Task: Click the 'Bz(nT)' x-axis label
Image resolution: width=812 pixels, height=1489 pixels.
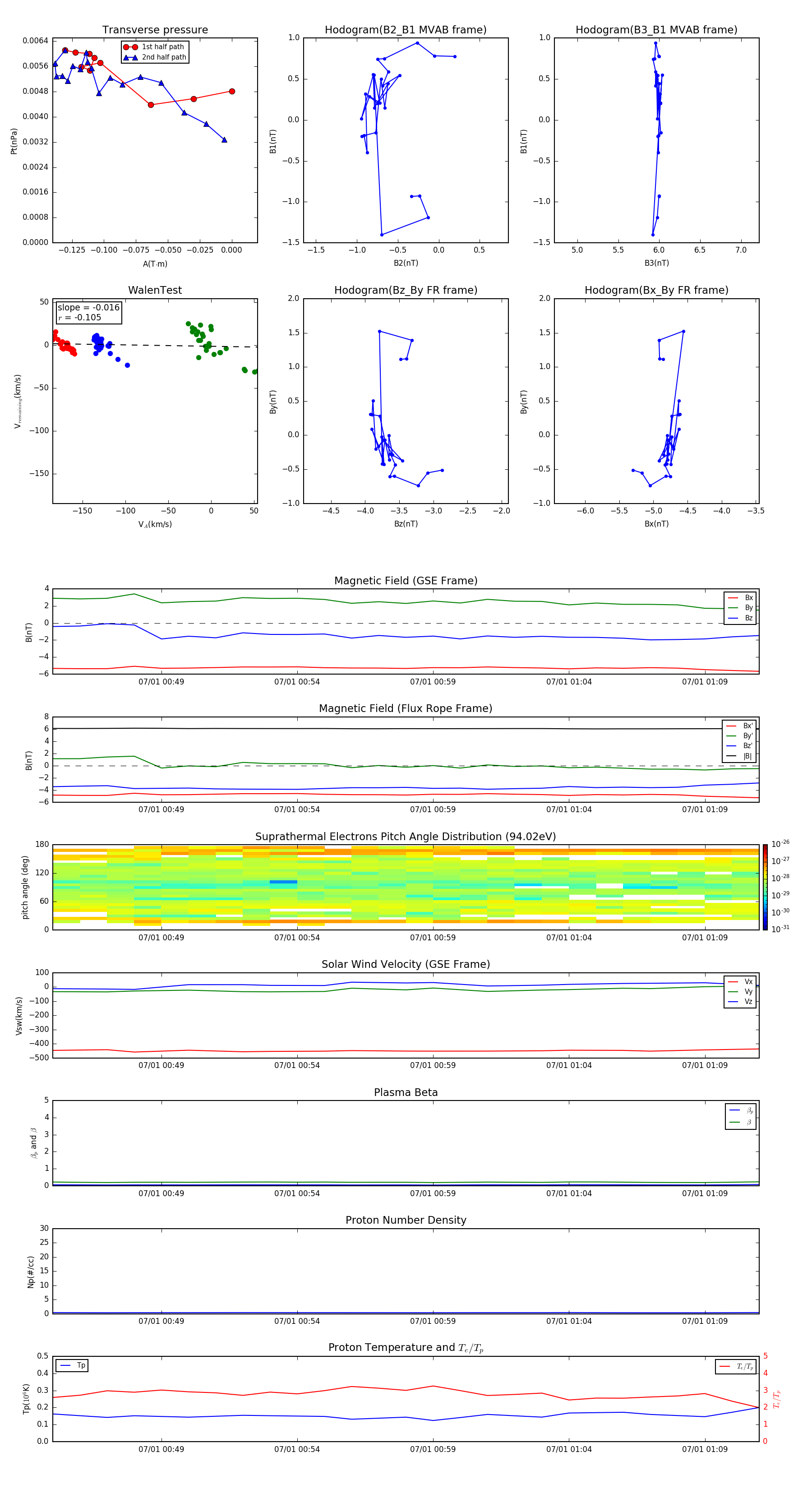Action: pyautogui.click(x=406, y=524)
